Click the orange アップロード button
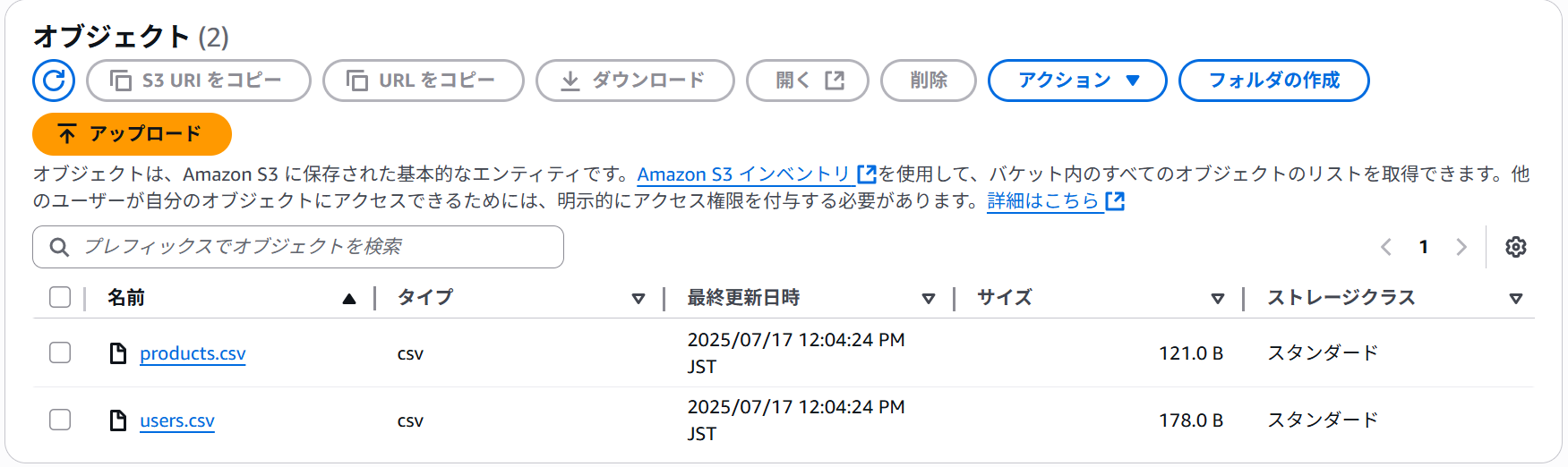The height and width of the screenshot is (467, 1568). (x=132, y=134)
